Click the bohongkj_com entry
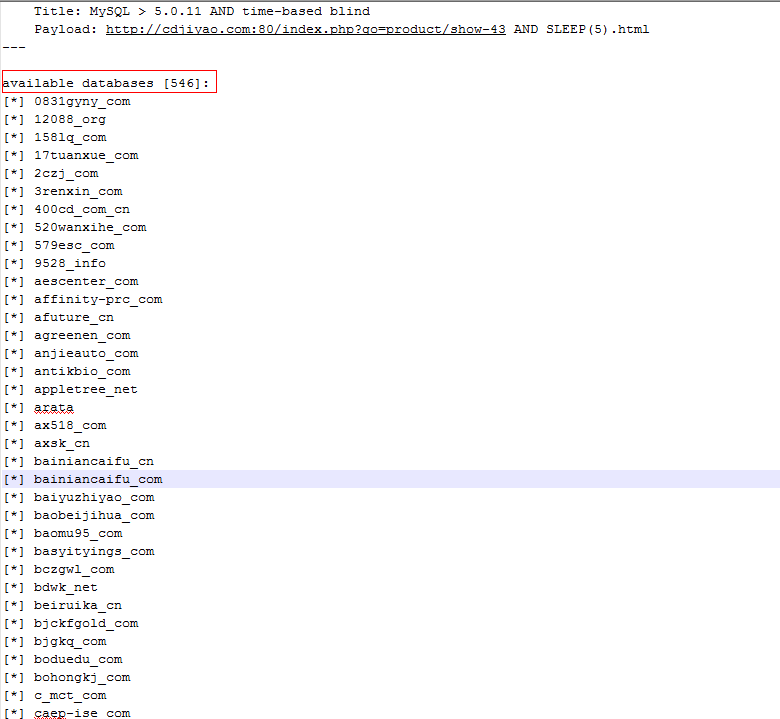Viewport: 780px width, 719px height. (x=82, y=677)
